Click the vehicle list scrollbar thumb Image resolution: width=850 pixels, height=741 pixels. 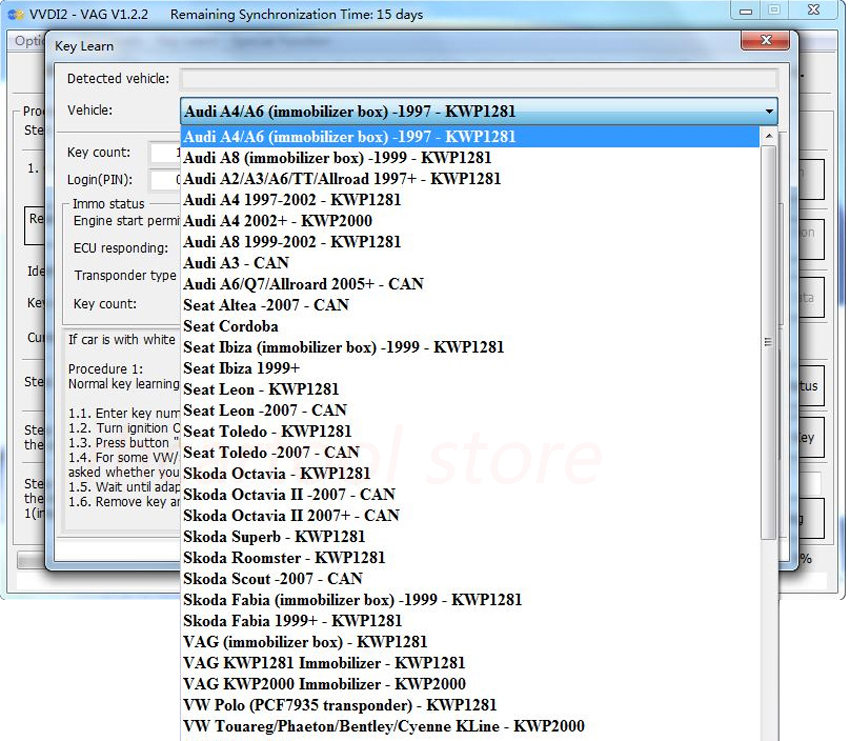(768, 343)
